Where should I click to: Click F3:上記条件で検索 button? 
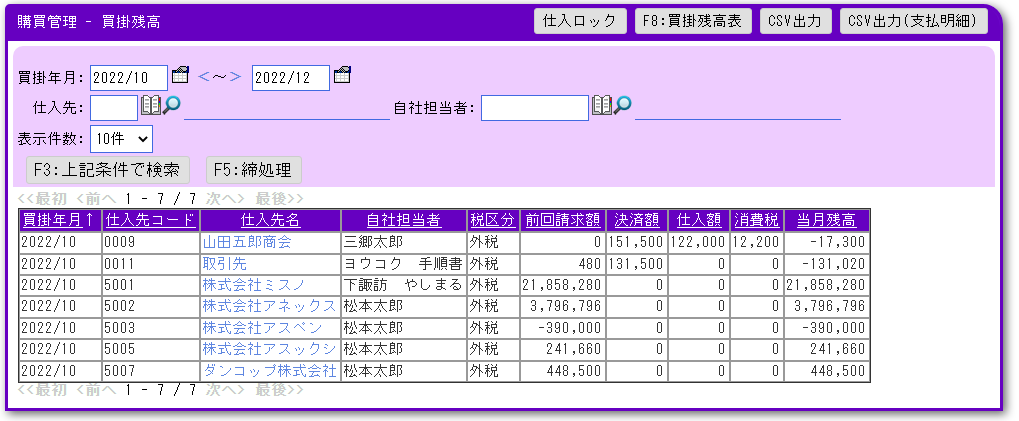pyautogui.click(x=108, y=170)
